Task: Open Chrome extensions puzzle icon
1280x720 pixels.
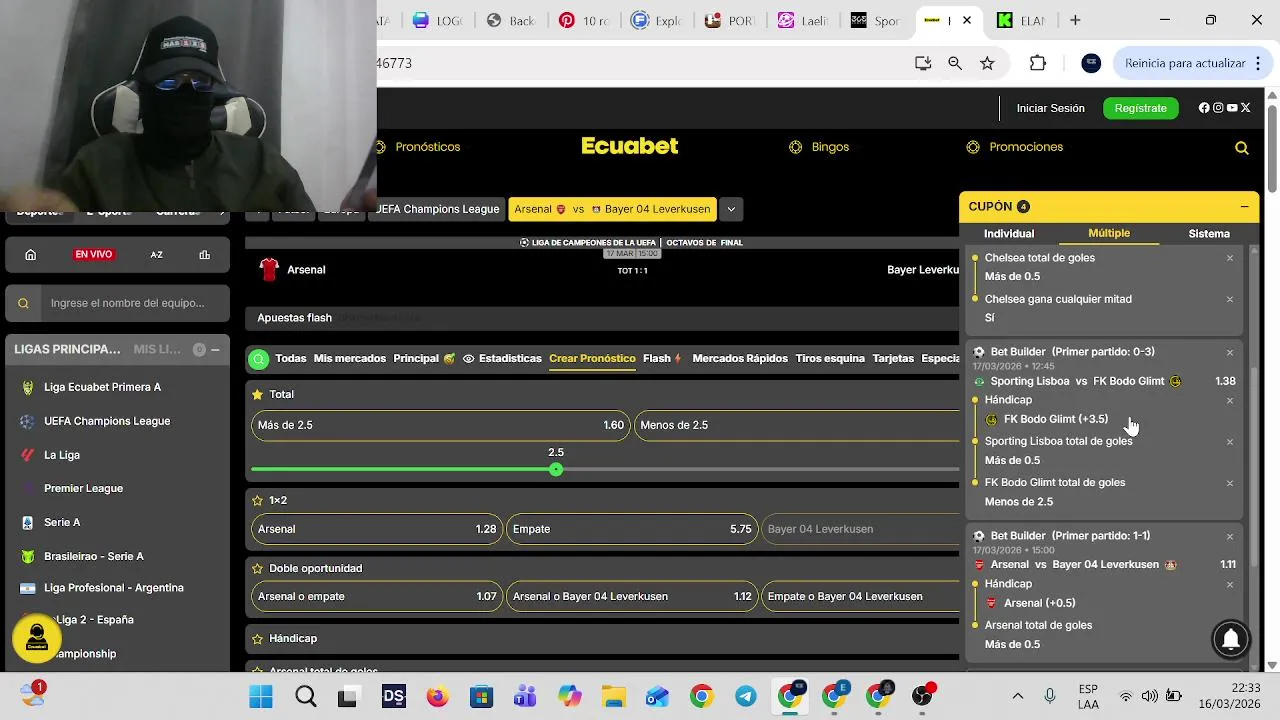Action: (1038, 63)
